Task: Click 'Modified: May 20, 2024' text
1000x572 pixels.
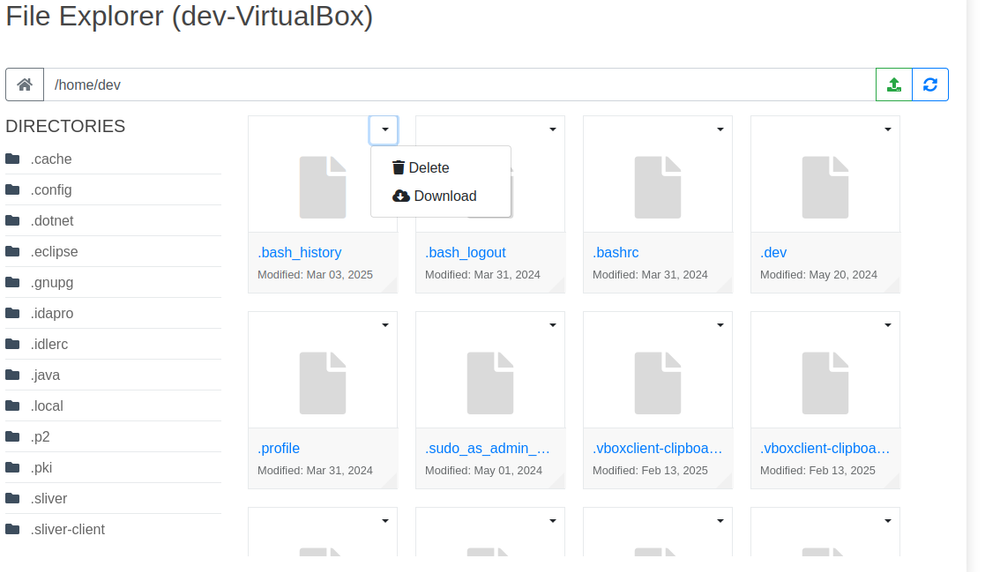Action: point(818,275)
